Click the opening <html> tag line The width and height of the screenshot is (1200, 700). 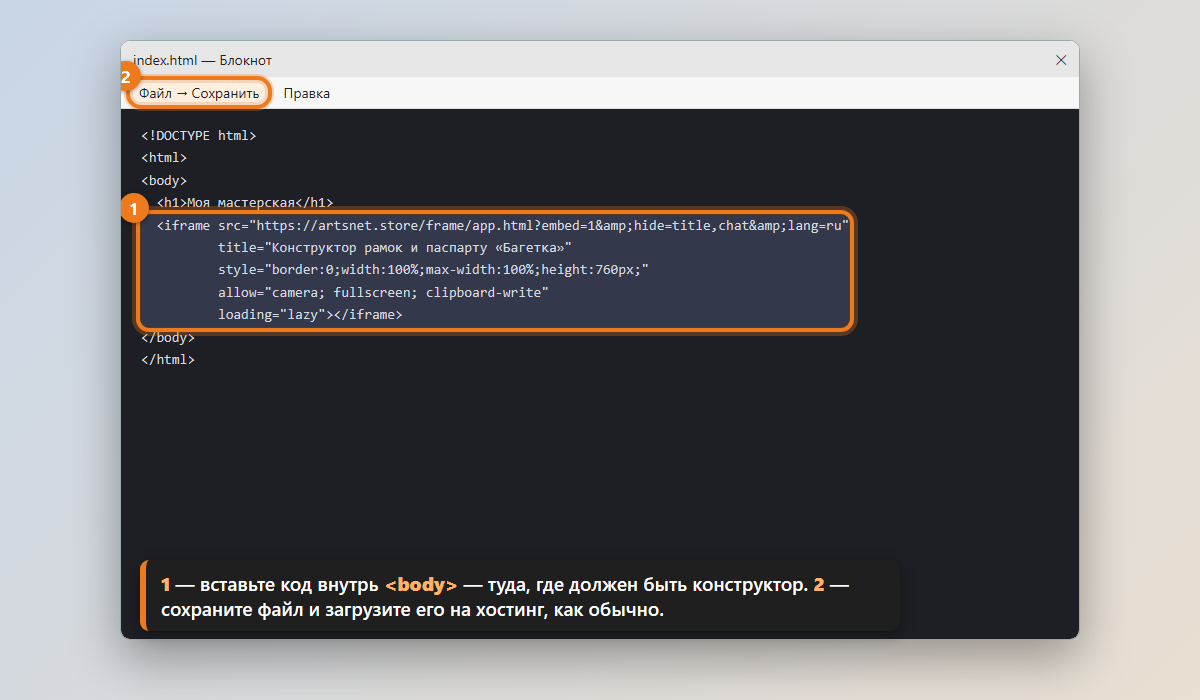pyautogui.click(x=164, y=158)
